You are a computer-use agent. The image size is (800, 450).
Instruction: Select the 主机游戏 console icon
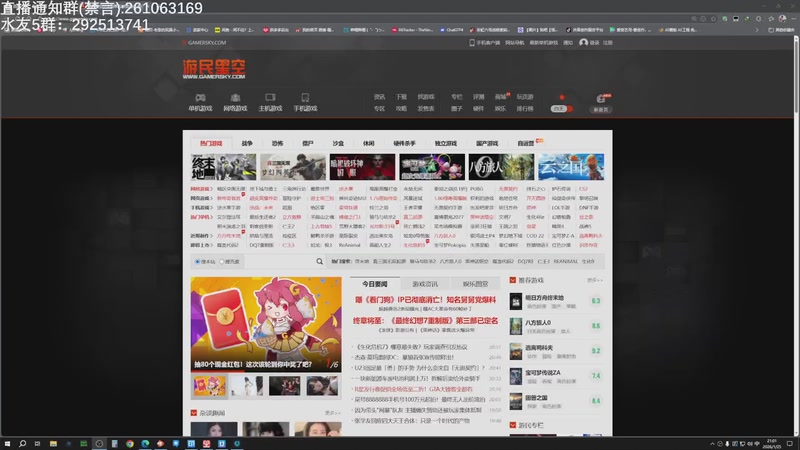click(270, 97)
